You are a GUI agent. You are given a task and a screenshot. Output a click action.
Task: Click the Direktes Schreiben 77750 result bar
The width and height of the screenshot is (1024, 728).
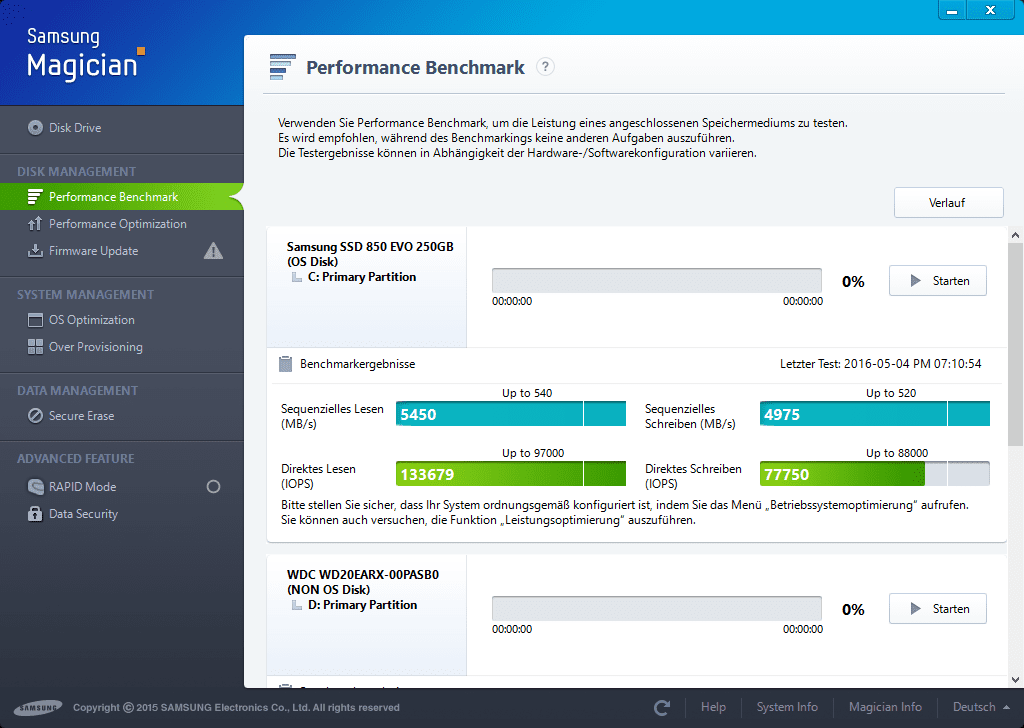[x=874, y=474]
